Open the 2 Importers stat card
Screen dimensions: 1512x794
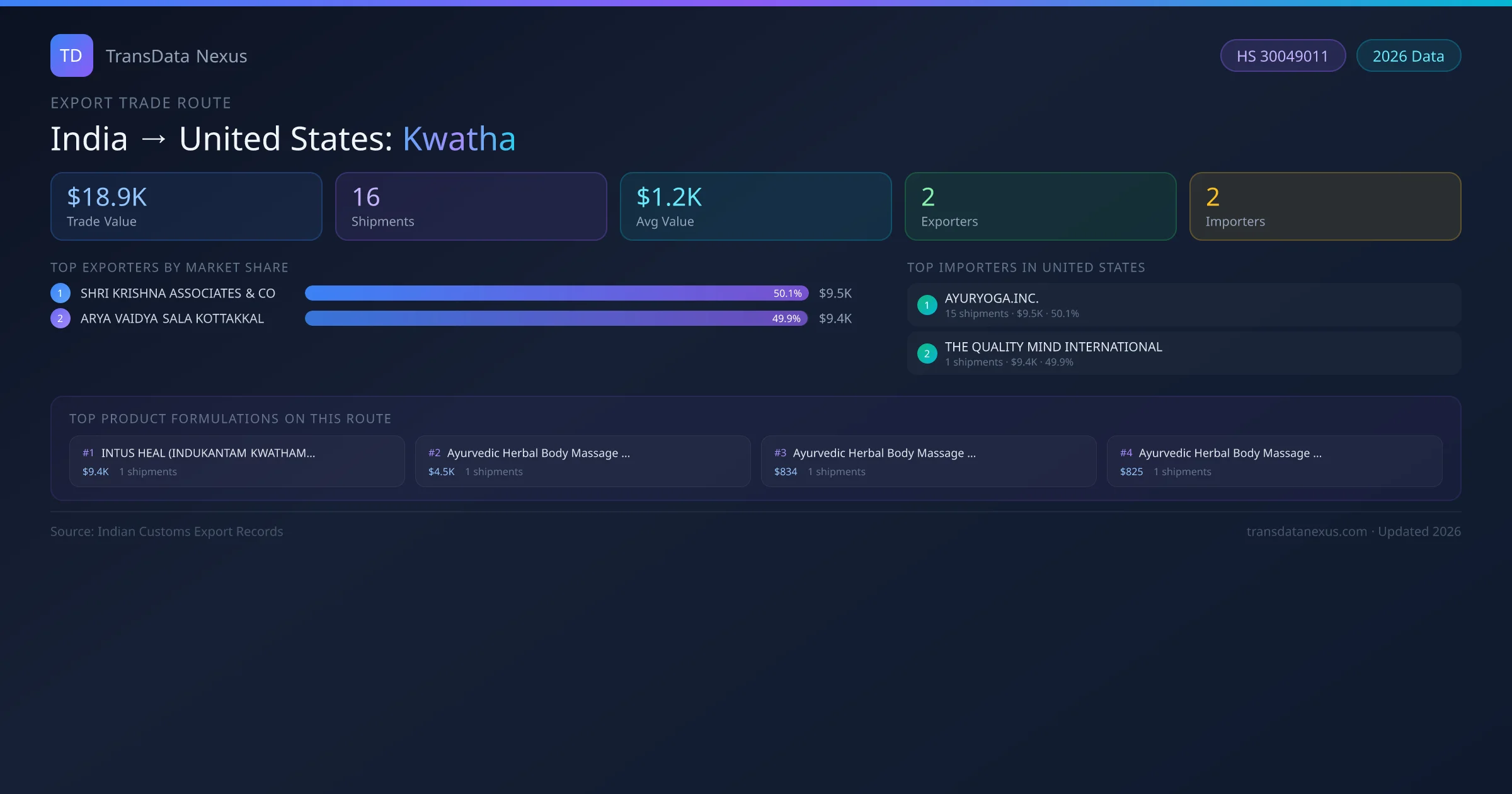[x=1325, y=207]
